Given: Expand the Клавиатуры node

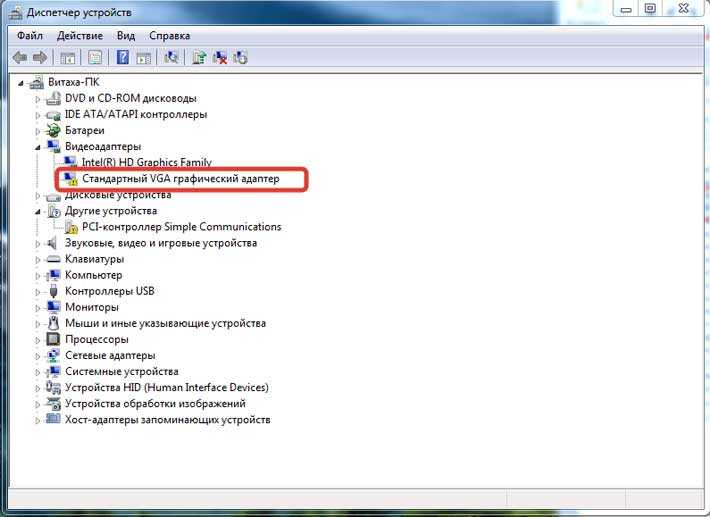Looking at the screenshot, I should 38,260.
